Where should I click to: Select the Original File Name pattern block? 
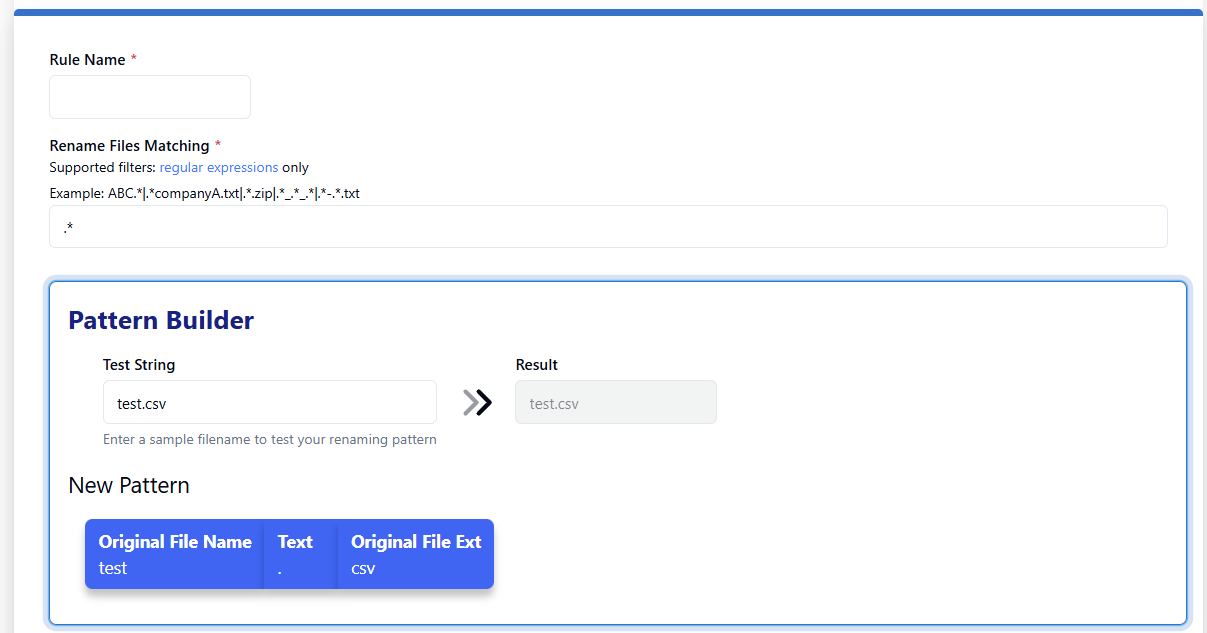175,554
